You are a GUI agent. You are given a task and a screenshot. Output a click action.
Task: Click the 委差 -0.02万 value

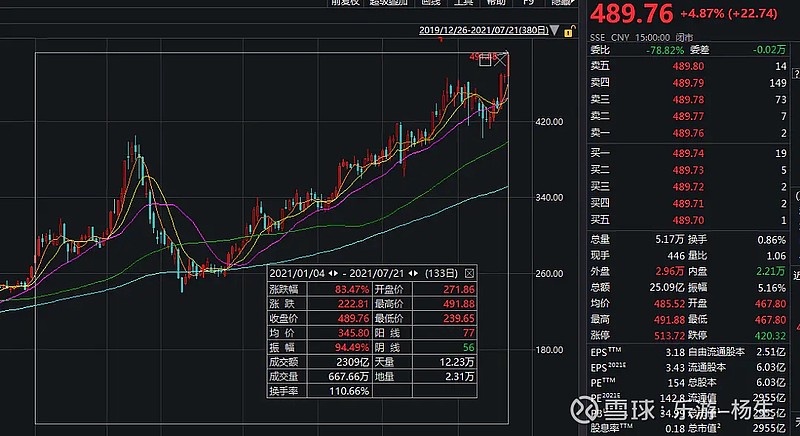click(x=769, y=50)
